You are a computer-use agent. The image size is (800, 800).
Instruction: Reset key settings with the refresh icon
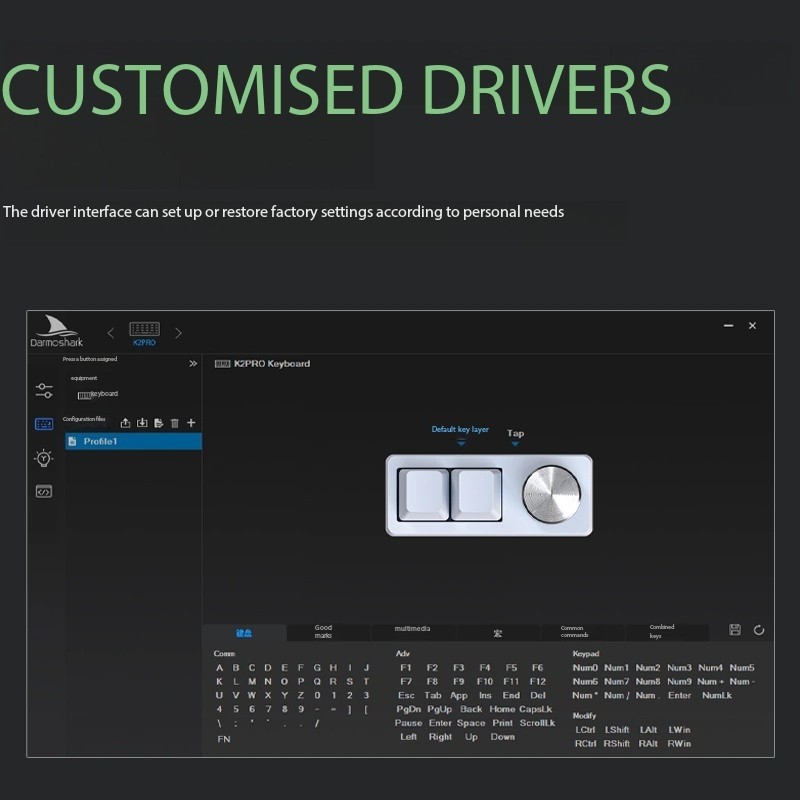(x=759, y=630)
